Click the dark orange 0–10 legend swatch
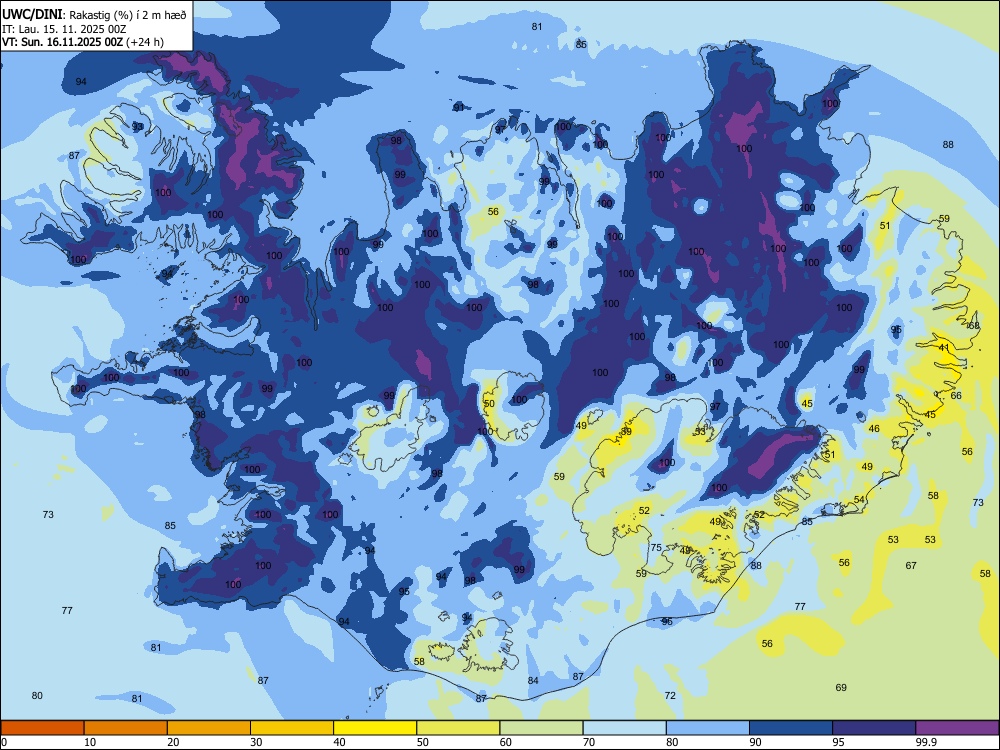Viewport: 1000px width, 750px height. coord(42,728)
